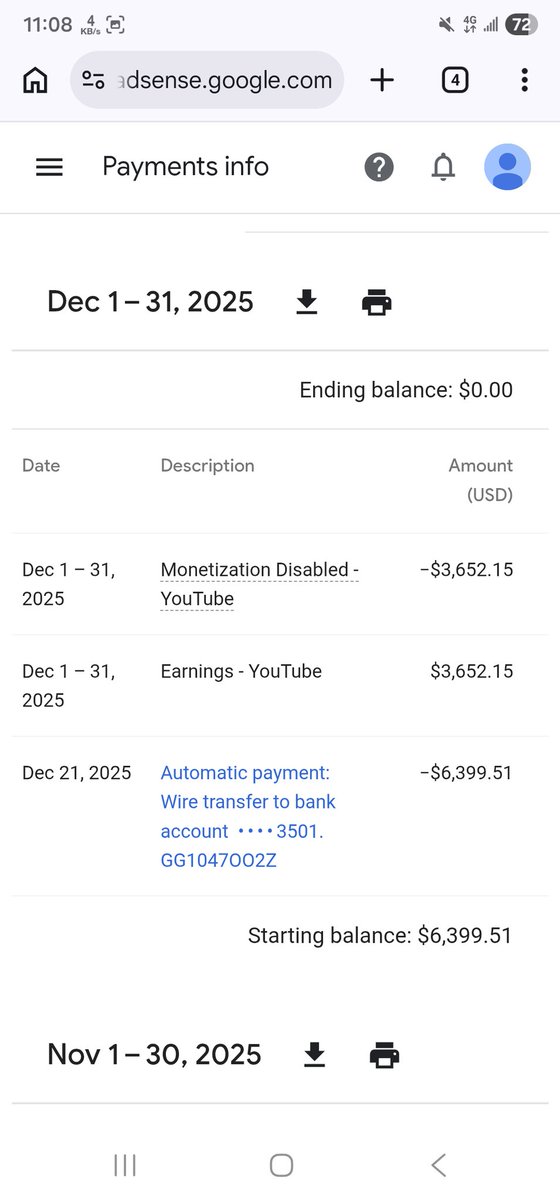Select the Description column header
Viewport: 560px width, 1200px height.
(x=207, y=465)
